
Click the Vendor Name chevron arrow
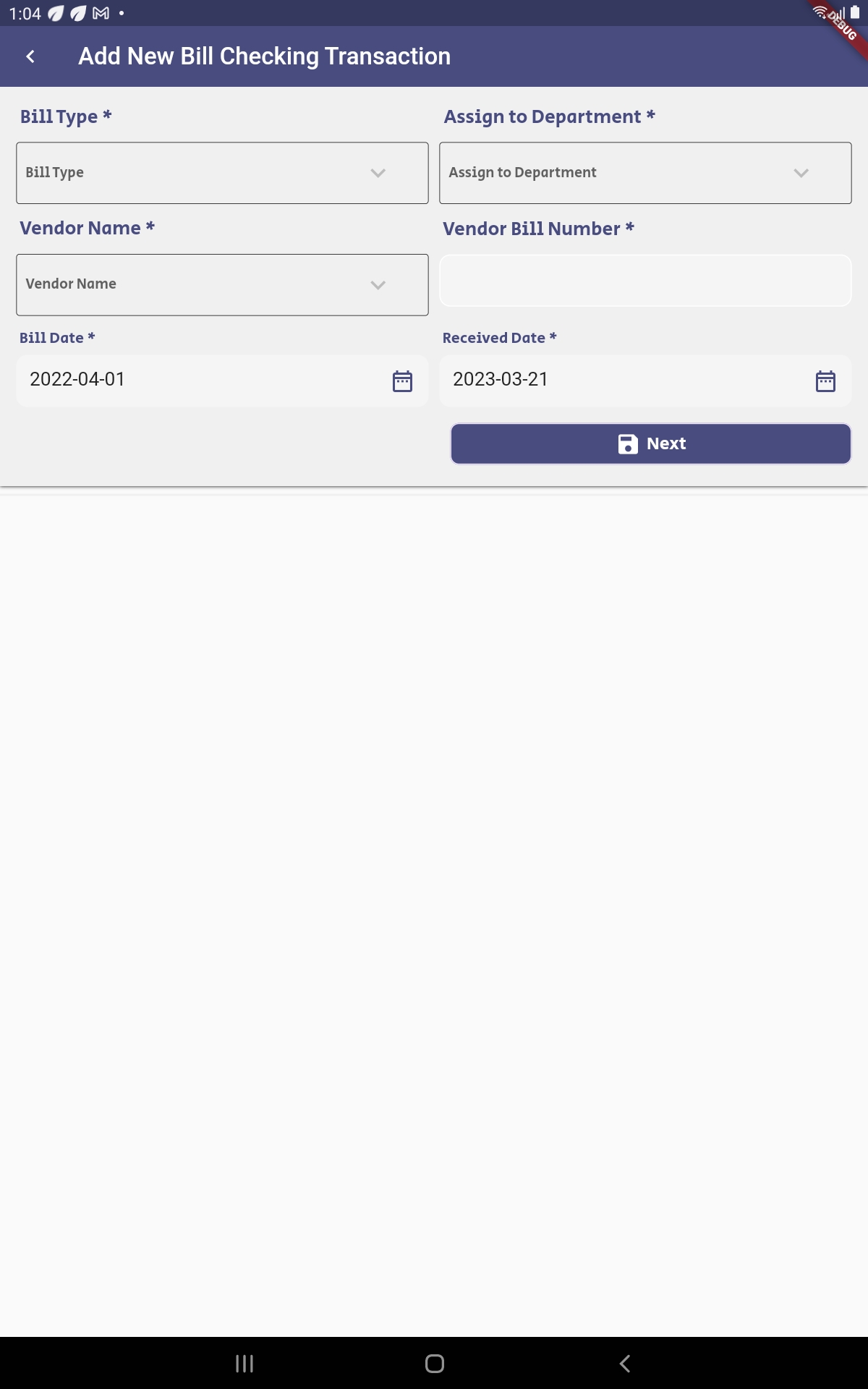tap(378, 285)
